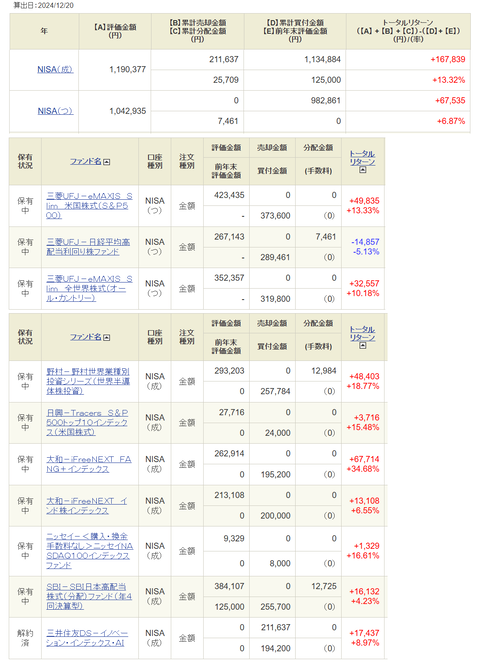Click the +17,437 return value
The width and height of the screenshot is (480, 664).
click(x=364, y=633)
